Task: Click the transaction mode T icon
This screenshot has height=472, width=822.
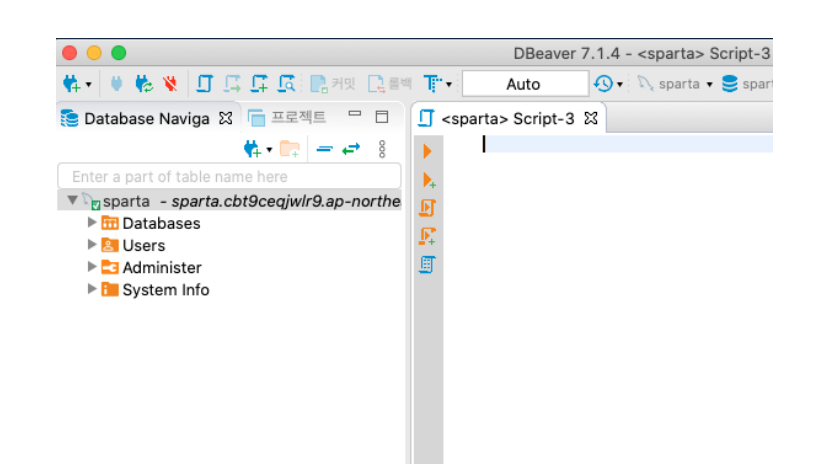Action: (x=432, y=83)
